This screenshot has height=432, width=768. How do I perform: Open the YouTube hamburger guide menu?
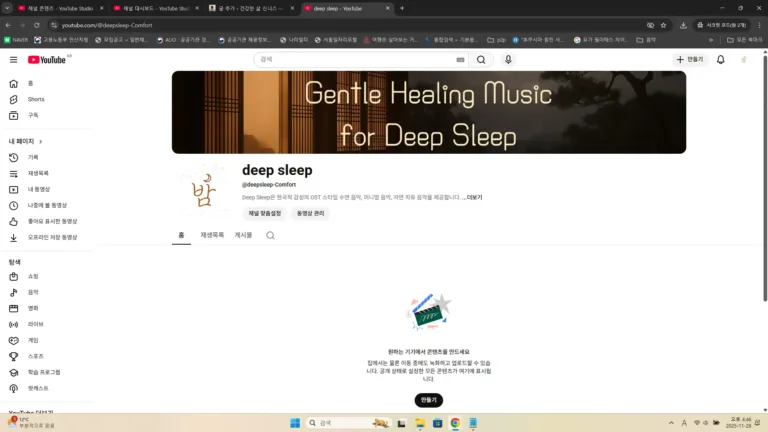pyautogui.click(x=13, y=60)
